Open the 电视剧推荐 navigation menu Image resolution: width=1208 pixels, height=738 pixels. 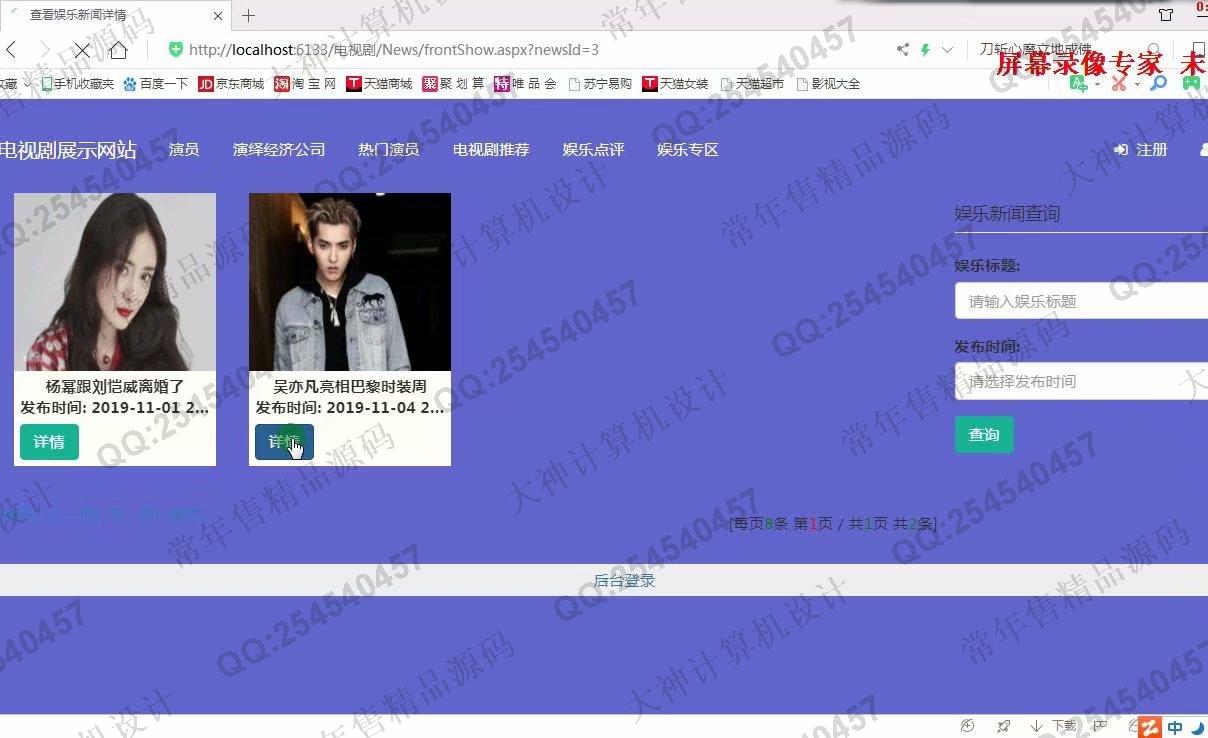491,150
